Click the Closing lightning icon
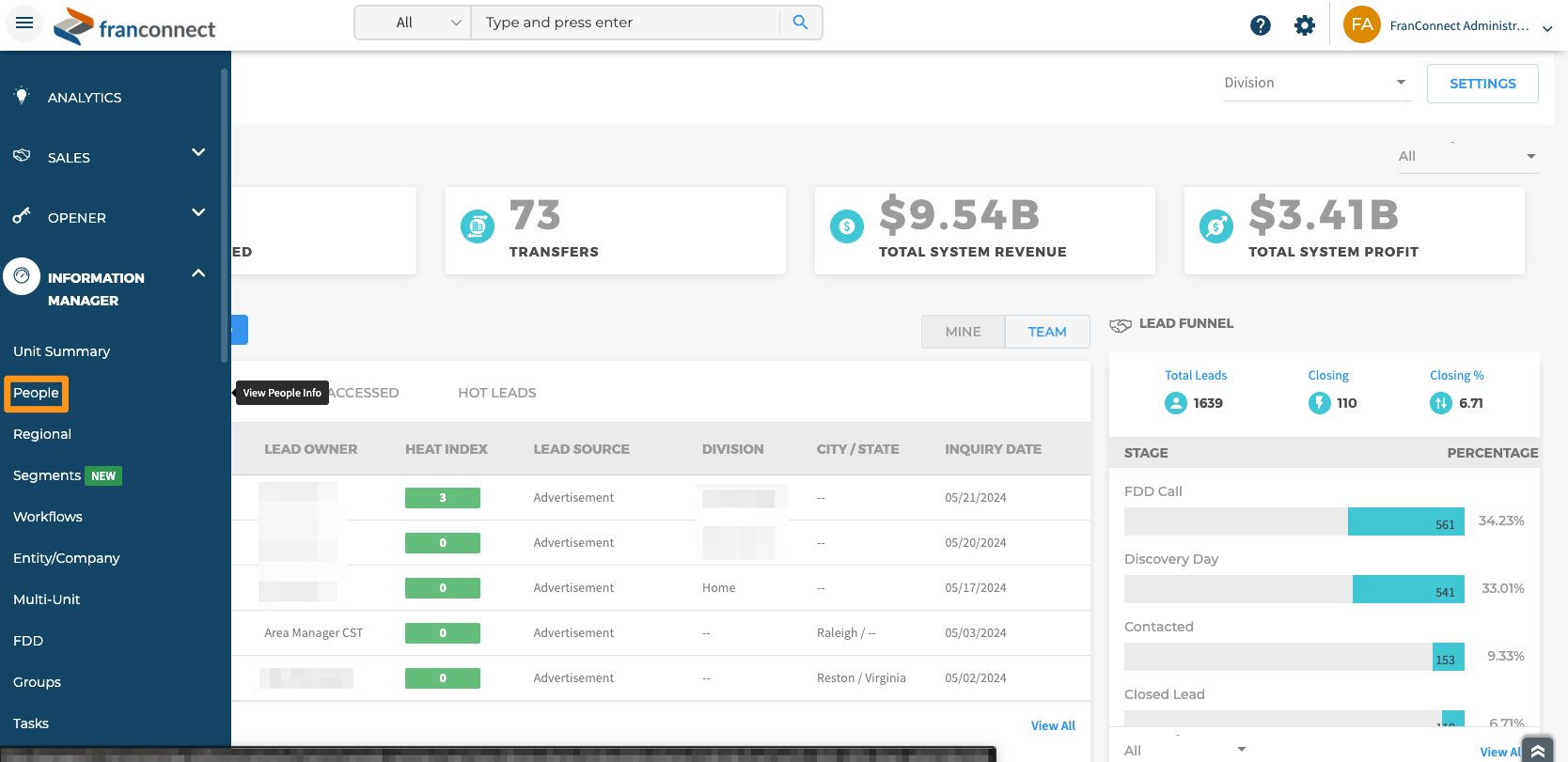1568x762 pixels. pos(1320,403)
